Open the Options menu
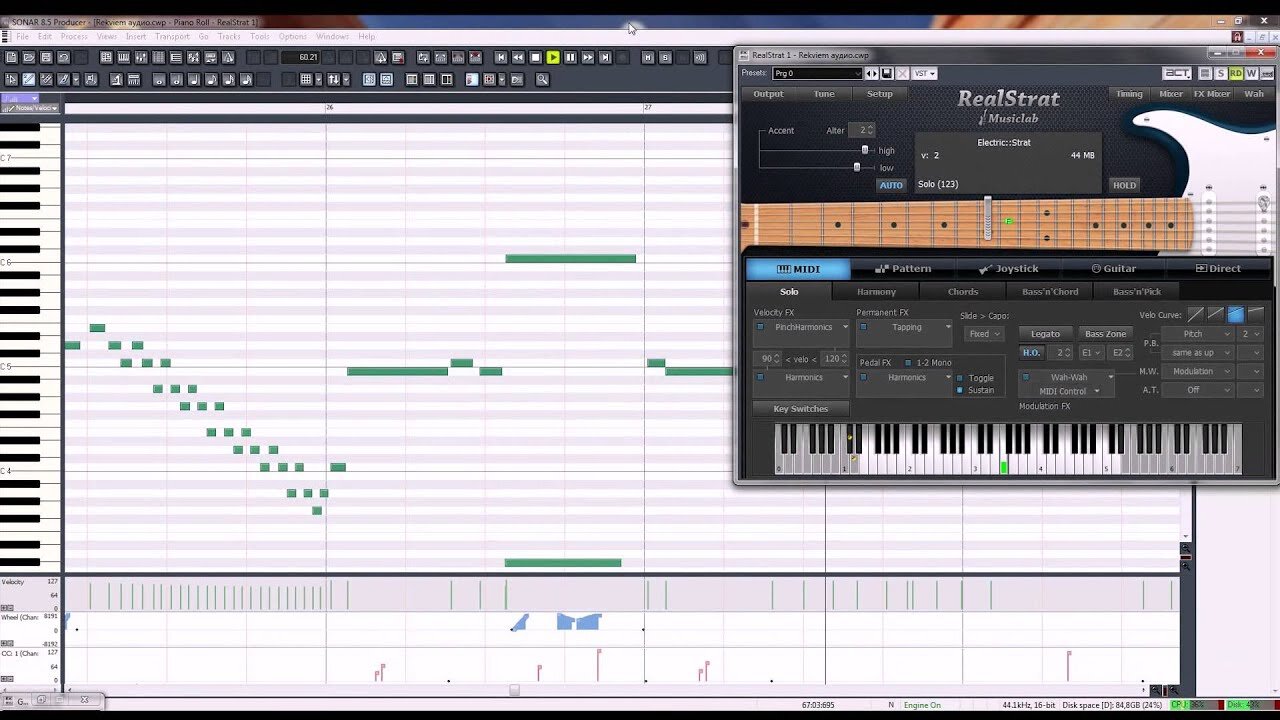This screenshot has height=720, width=1280. click(293, 37)
